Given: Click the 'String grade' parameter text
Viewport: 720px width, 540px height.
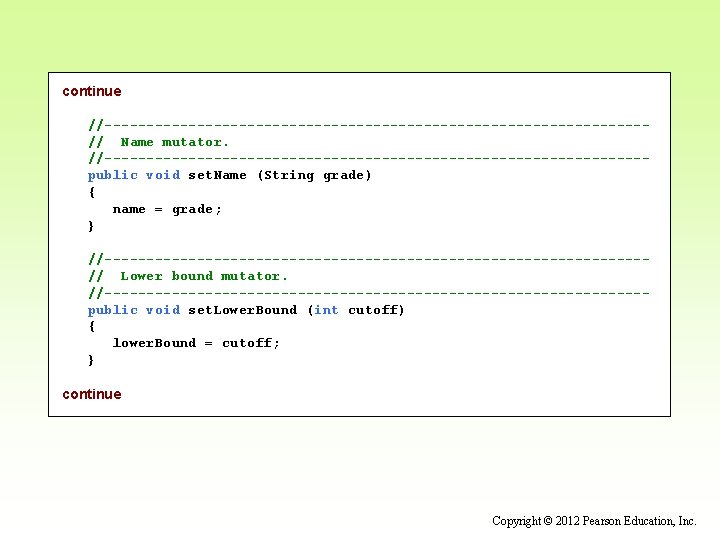Looking at the screenshot, I should click(314, 175).
